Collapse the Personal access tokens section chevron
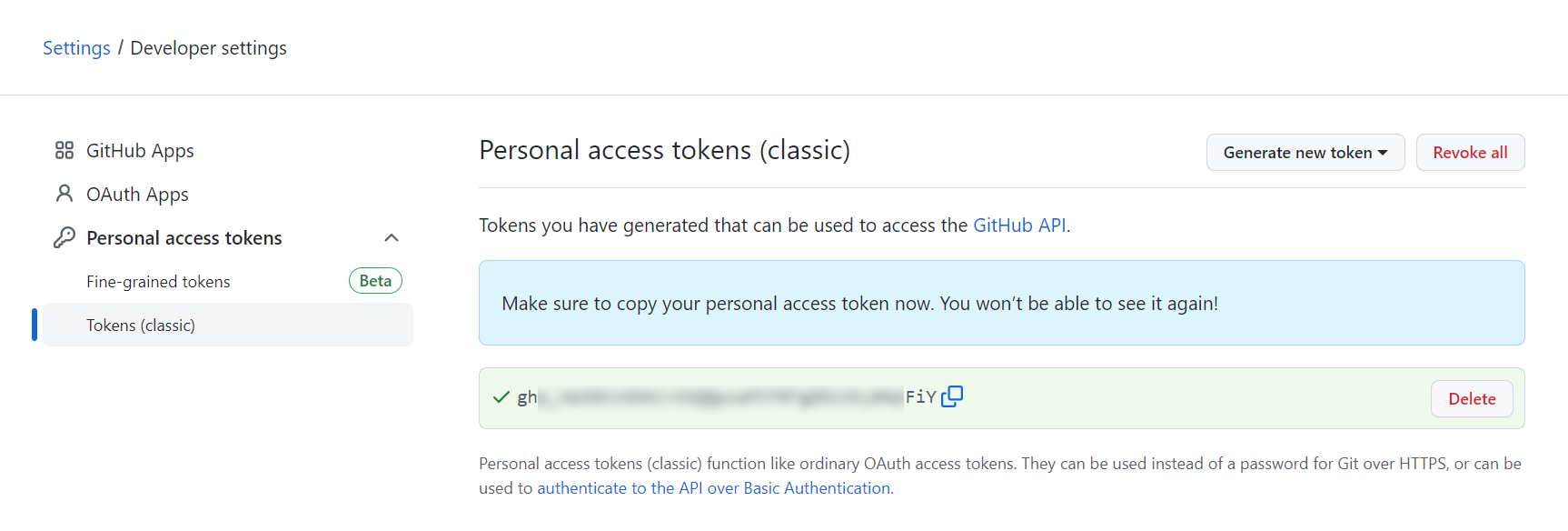The height and width of the screenshot is (531, 1568). coord(392,238)
